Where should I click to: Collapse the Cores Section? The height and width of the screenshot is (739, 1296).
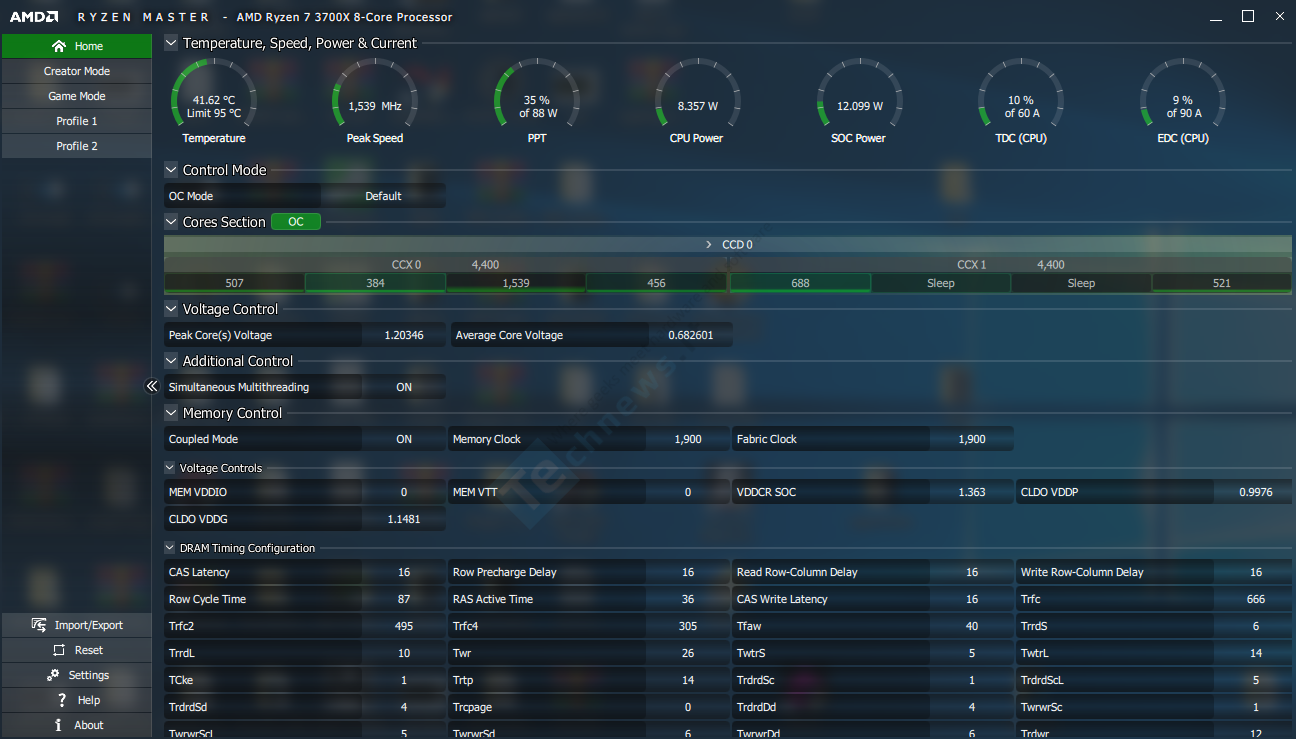tap(171, 222)
